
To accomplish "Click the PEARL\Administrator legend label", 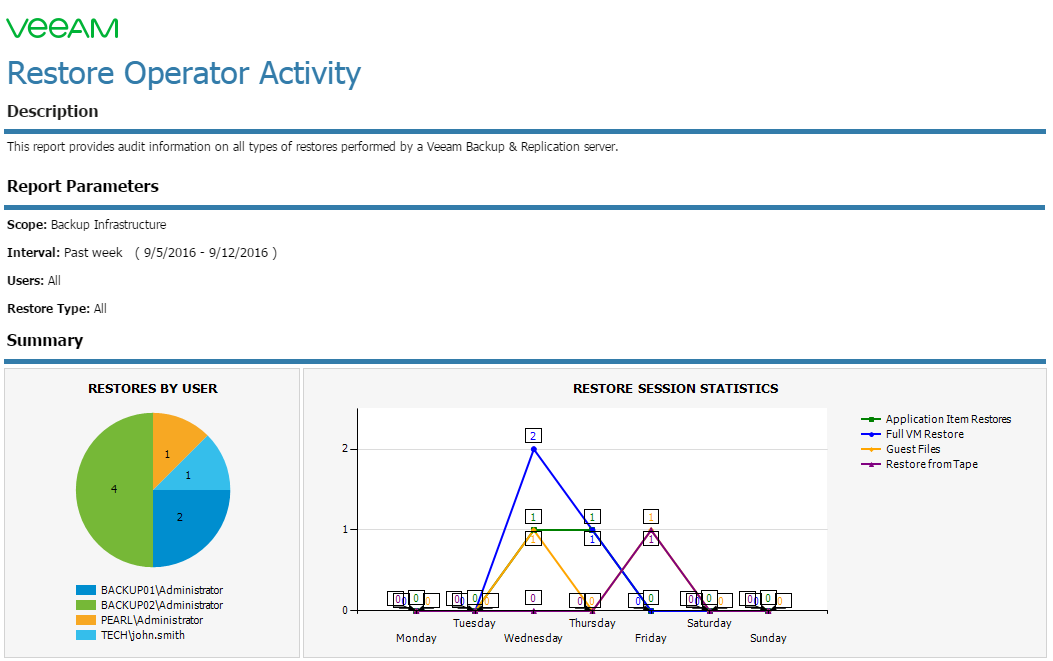I will point(152,620).
